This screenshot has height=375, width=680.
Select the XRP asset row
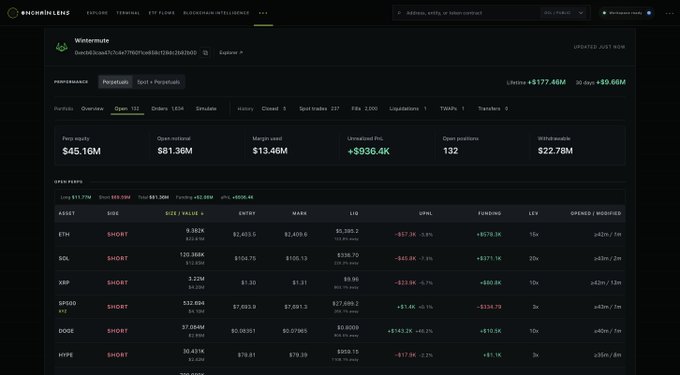340,283
